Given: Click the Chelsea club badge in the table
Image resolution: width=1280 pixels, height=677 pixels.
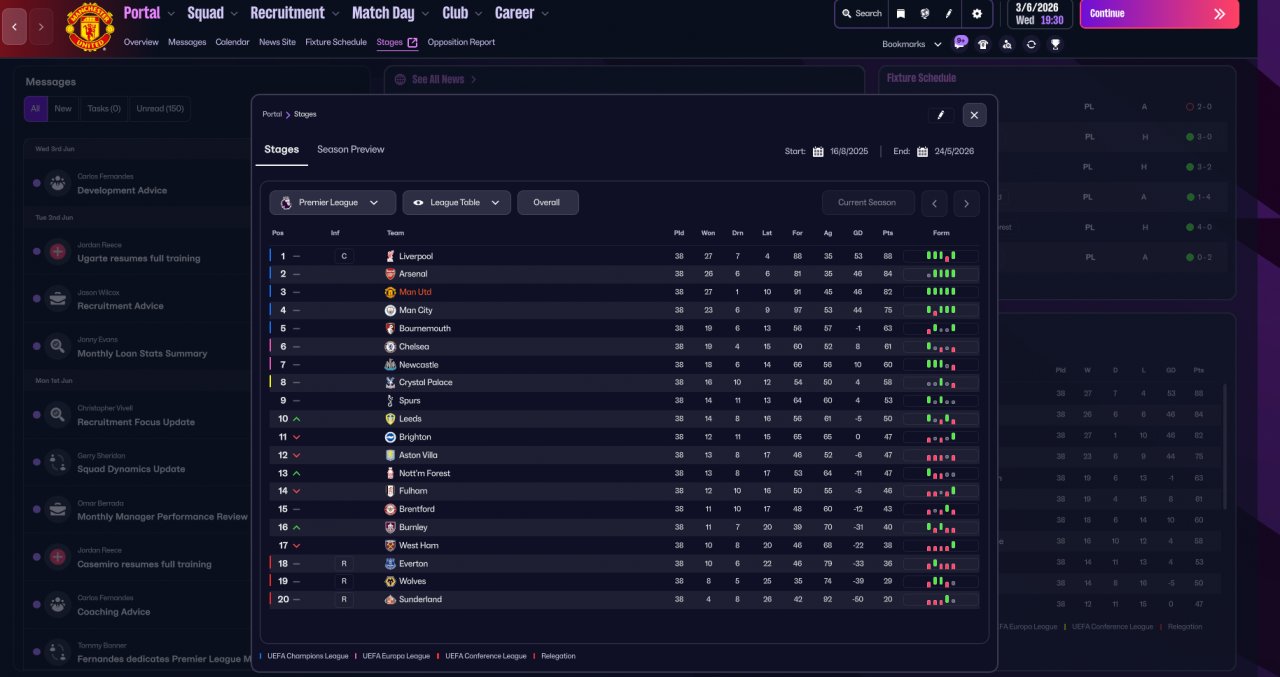Looking at the screenshot, I should 391,346.
